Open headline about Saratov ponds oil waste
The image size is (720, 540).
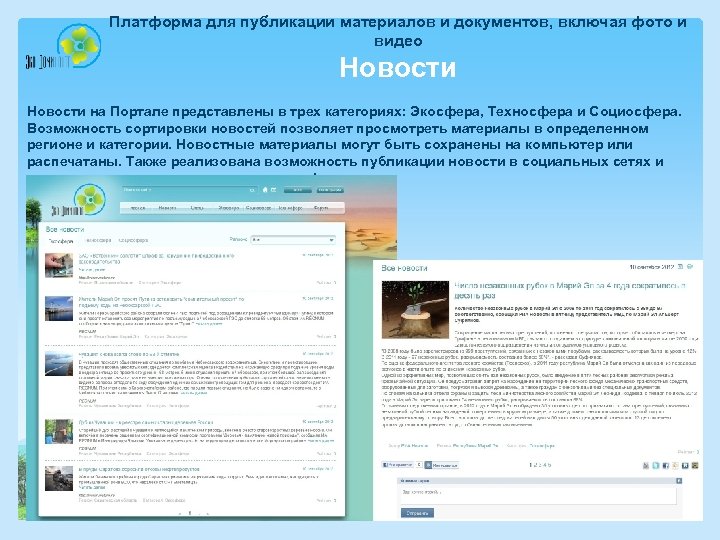pos(139,469)
